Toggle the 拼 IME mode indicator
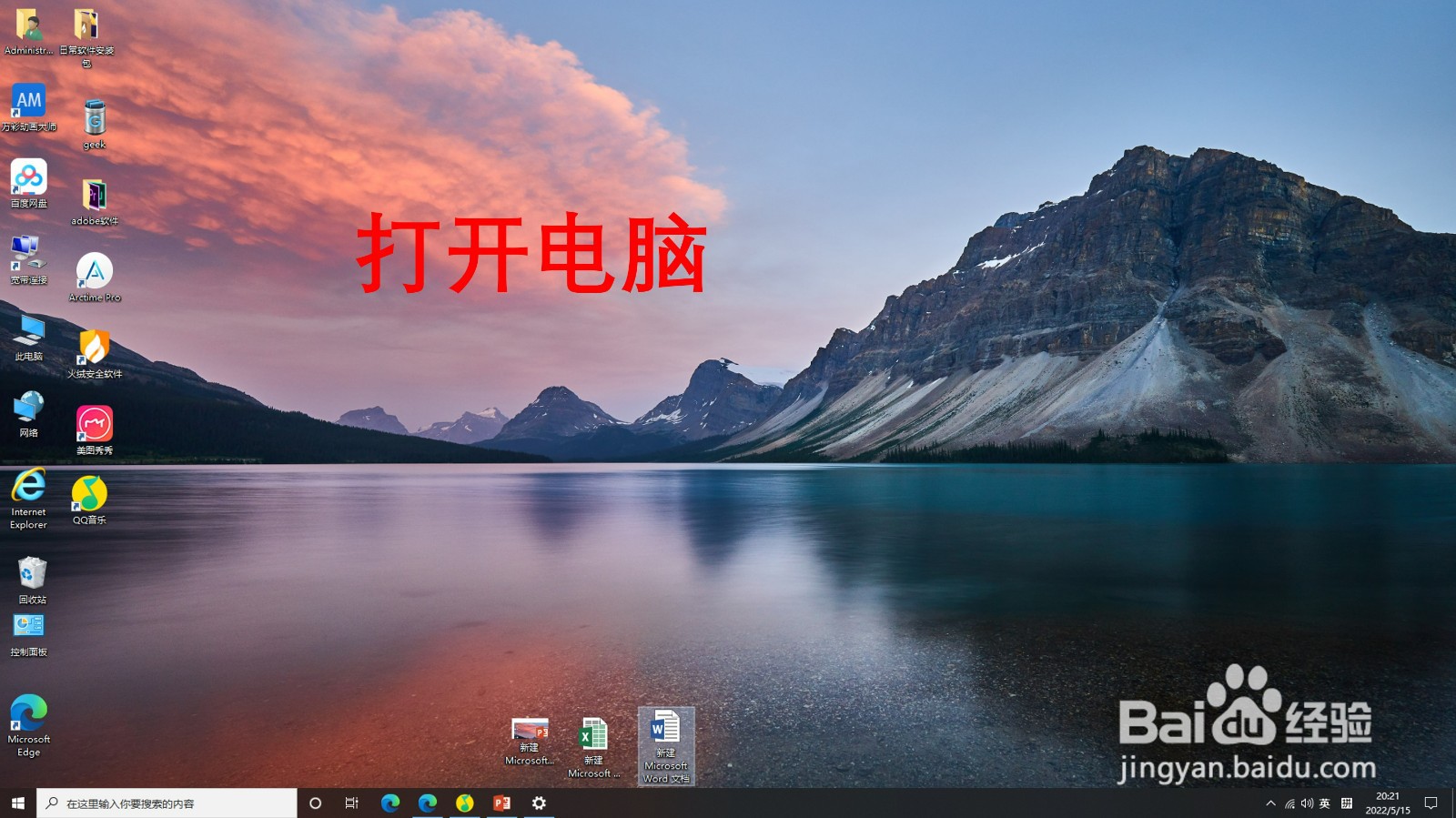Viewport: 1456px width, 818px height. coord(1347,803)
